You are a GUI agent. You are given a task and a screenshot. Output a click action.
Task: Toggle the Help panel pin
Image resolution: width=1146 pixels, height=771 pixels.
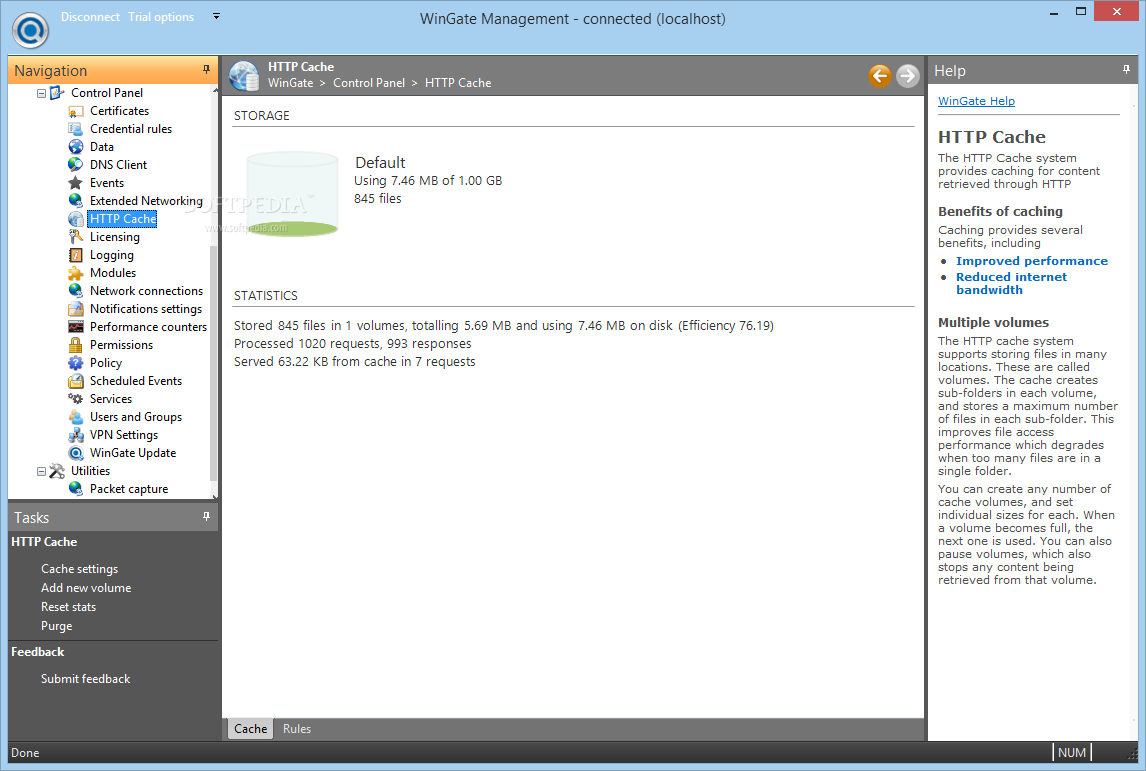coord(1126,69)
